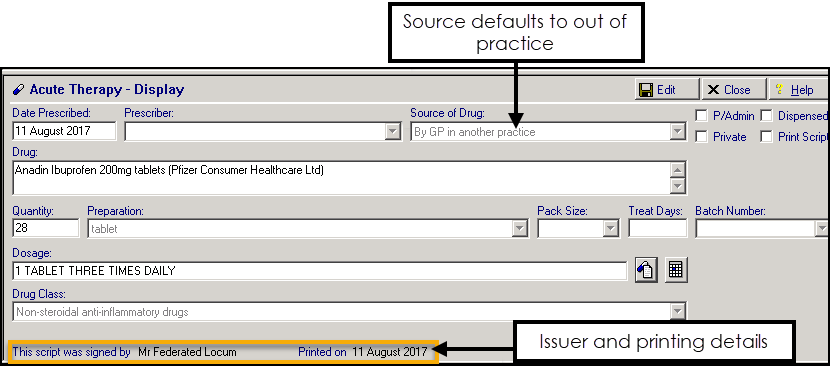Tick the Private checkbox
Screen dimensions: 830x366
[701, 137]
